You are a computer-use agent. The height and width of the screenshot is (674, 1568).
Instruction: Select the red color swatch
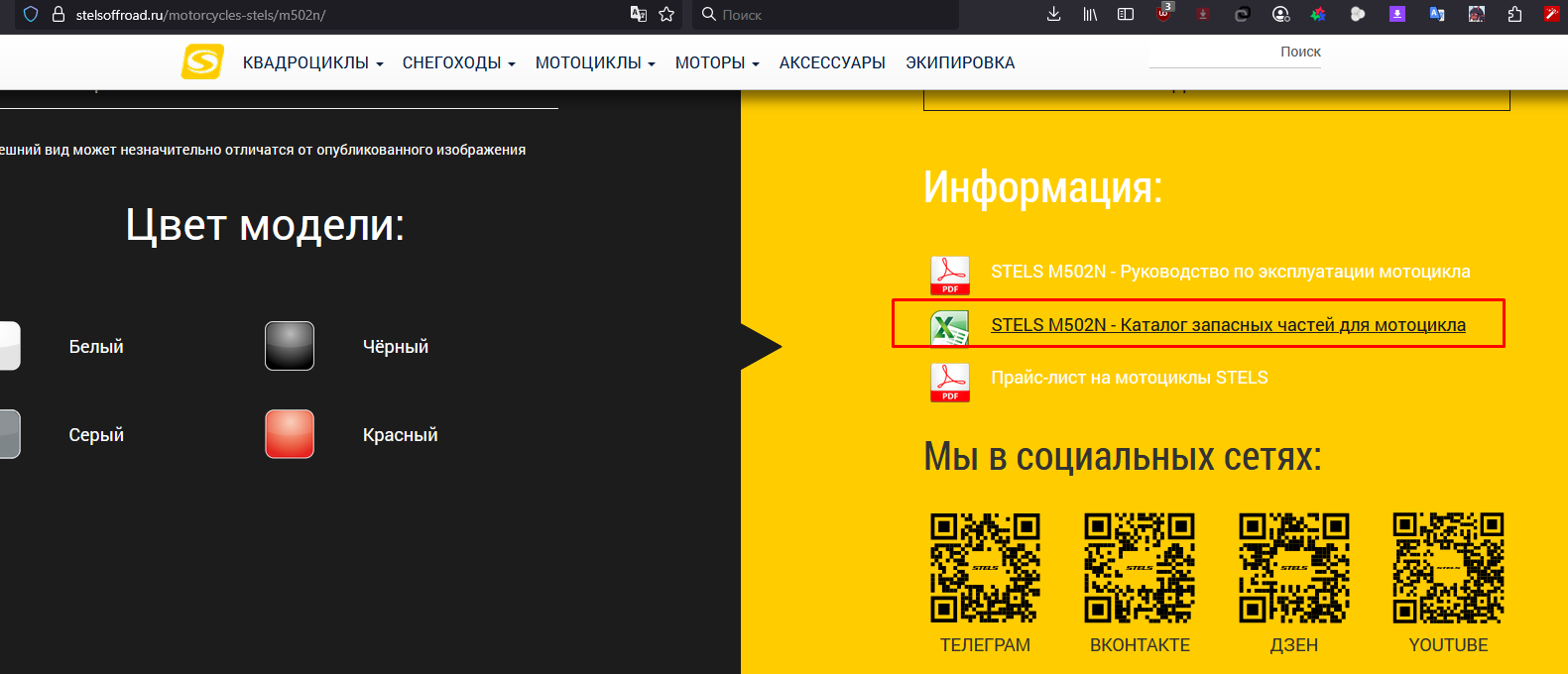(x=290, y=434)
